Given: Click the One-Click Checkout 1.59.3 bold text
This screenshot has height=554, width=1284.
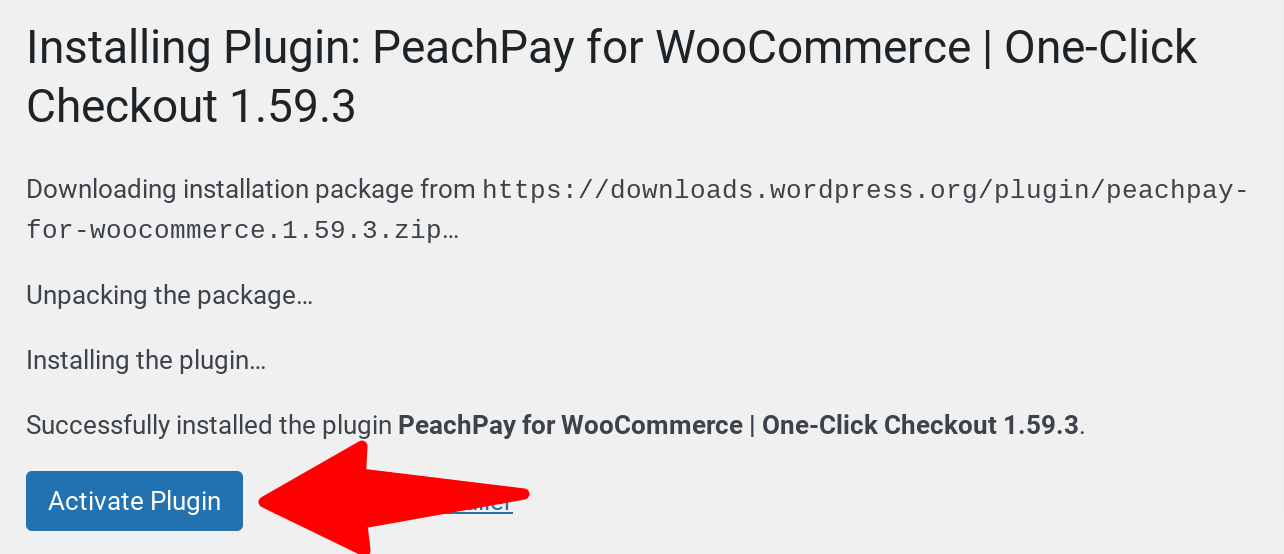Looking at the screenshot, I should tap(920, 425).
